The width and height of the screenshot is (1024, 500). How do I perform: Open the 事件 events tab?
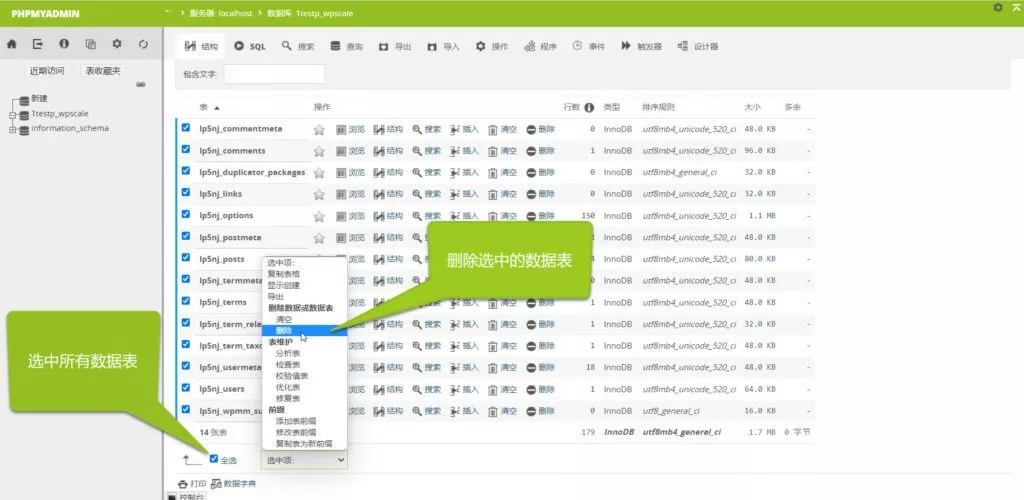588,46
